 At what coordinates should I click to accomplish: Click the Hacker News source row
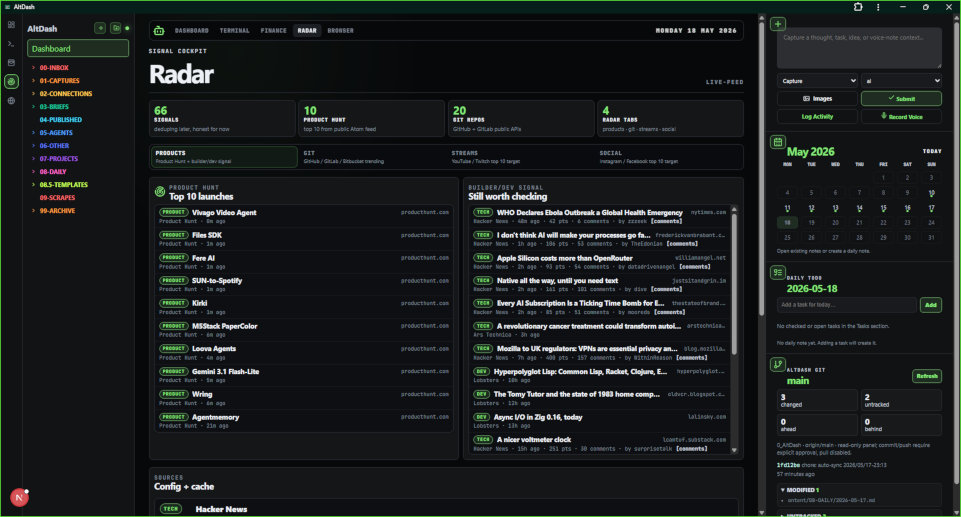coord(446,509)
